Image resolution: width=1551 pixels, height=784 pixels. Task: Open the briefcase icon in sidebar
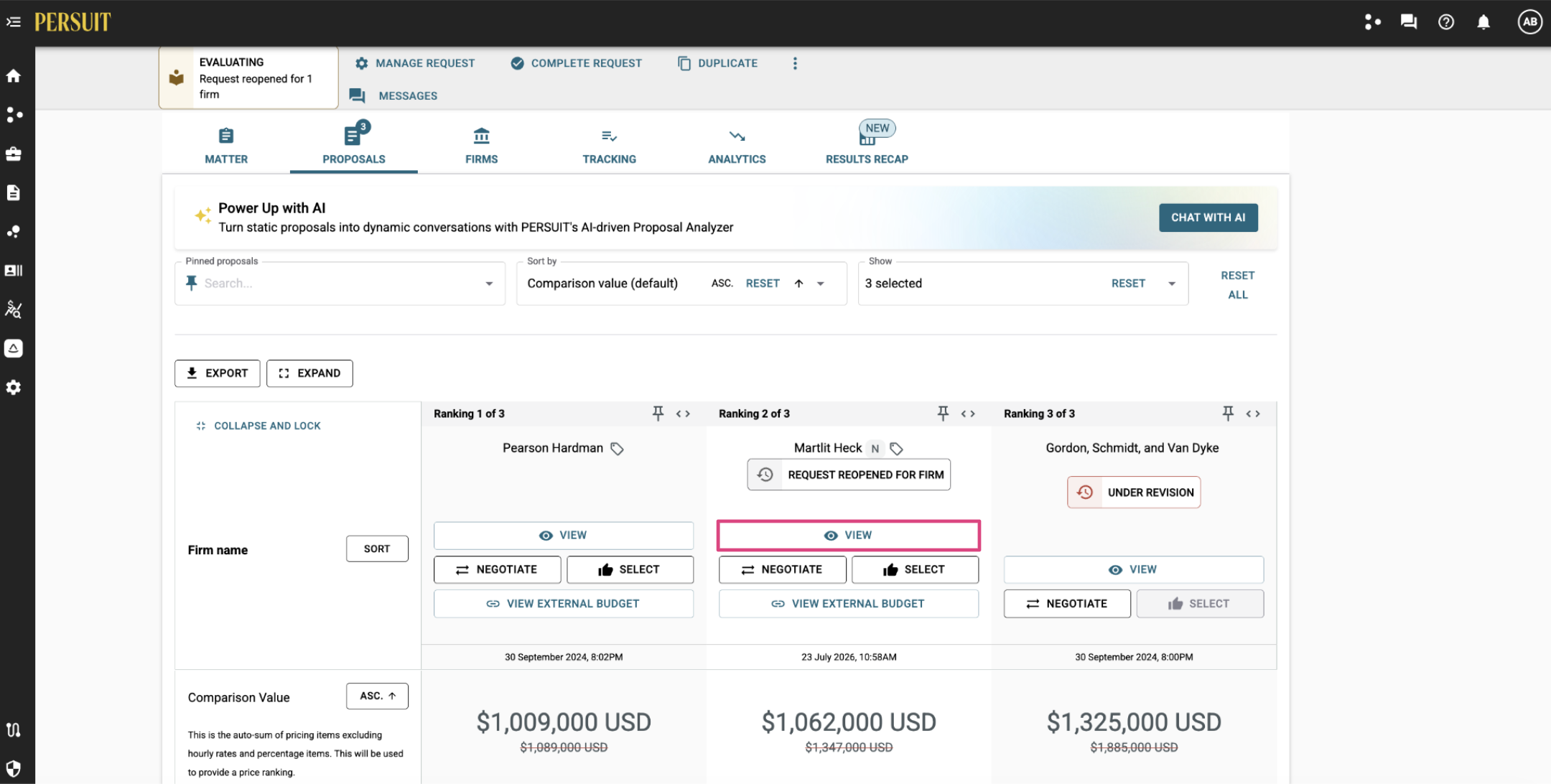[14, 154]
